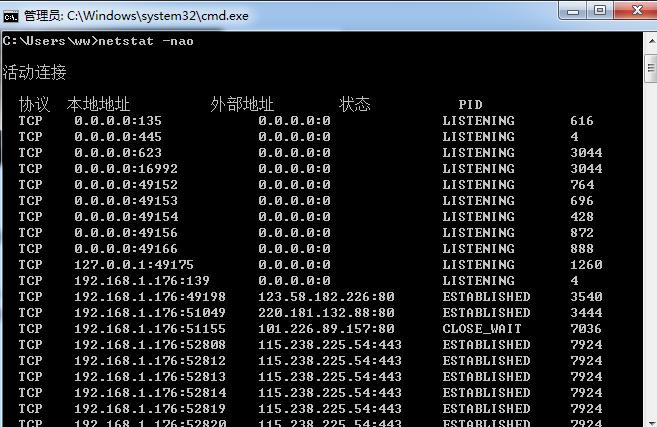Viewport: 657px width, 427px height.
Task: Click the 本地地址 column header
Action: [98, 105]
